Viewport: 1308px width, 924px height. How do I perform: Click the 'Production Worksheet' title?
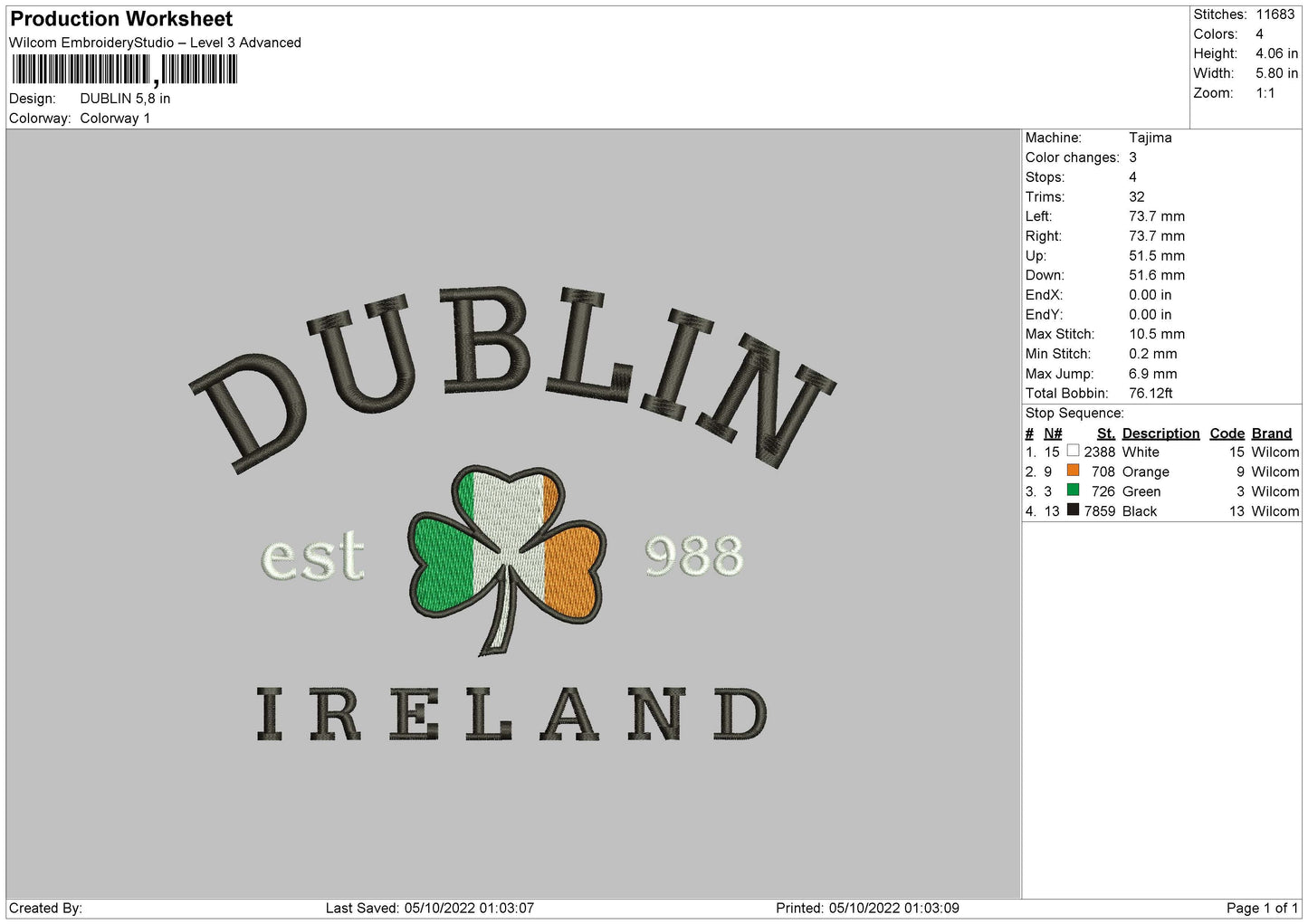coord(121,19)
